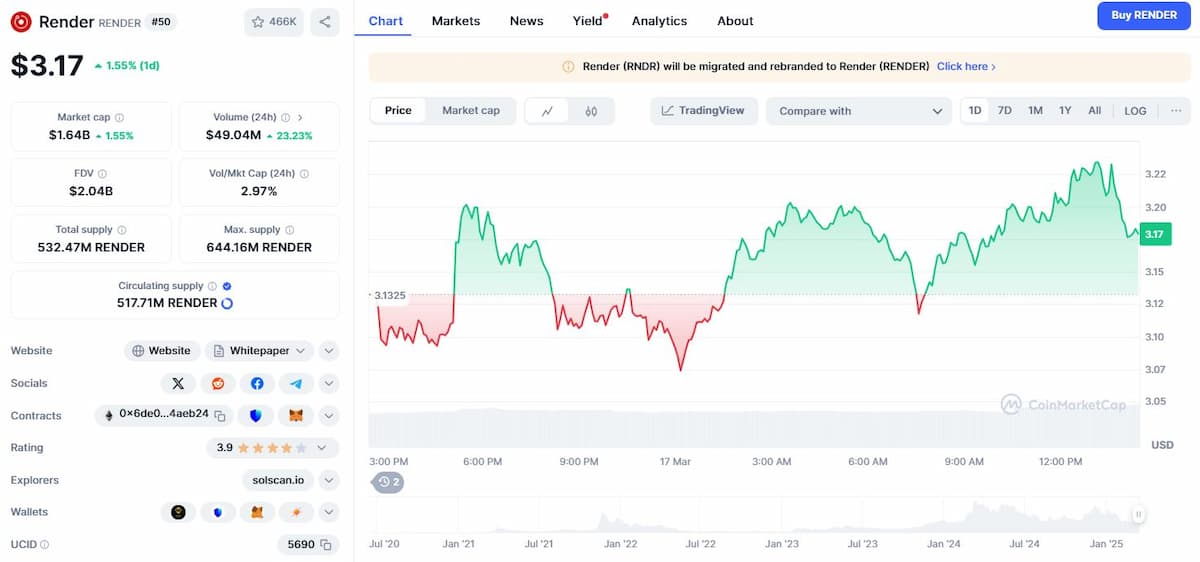Click the Buy RENDER button
Image resolution: width=1200 pixels, height=562 pixels.
[1144, 15]
